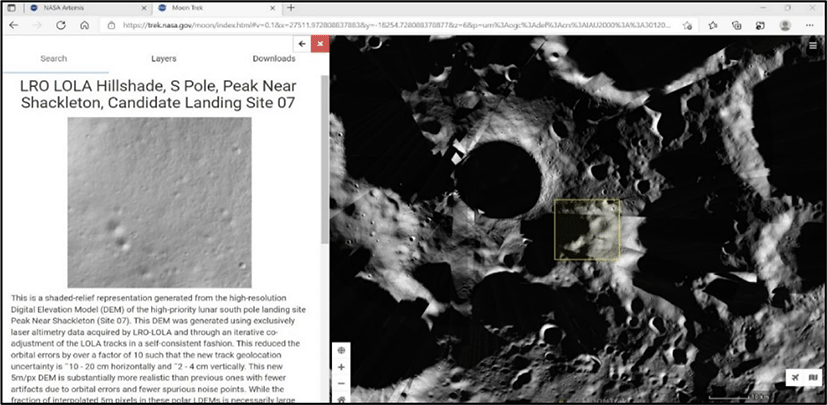Open the browser profile avatar

785,25
